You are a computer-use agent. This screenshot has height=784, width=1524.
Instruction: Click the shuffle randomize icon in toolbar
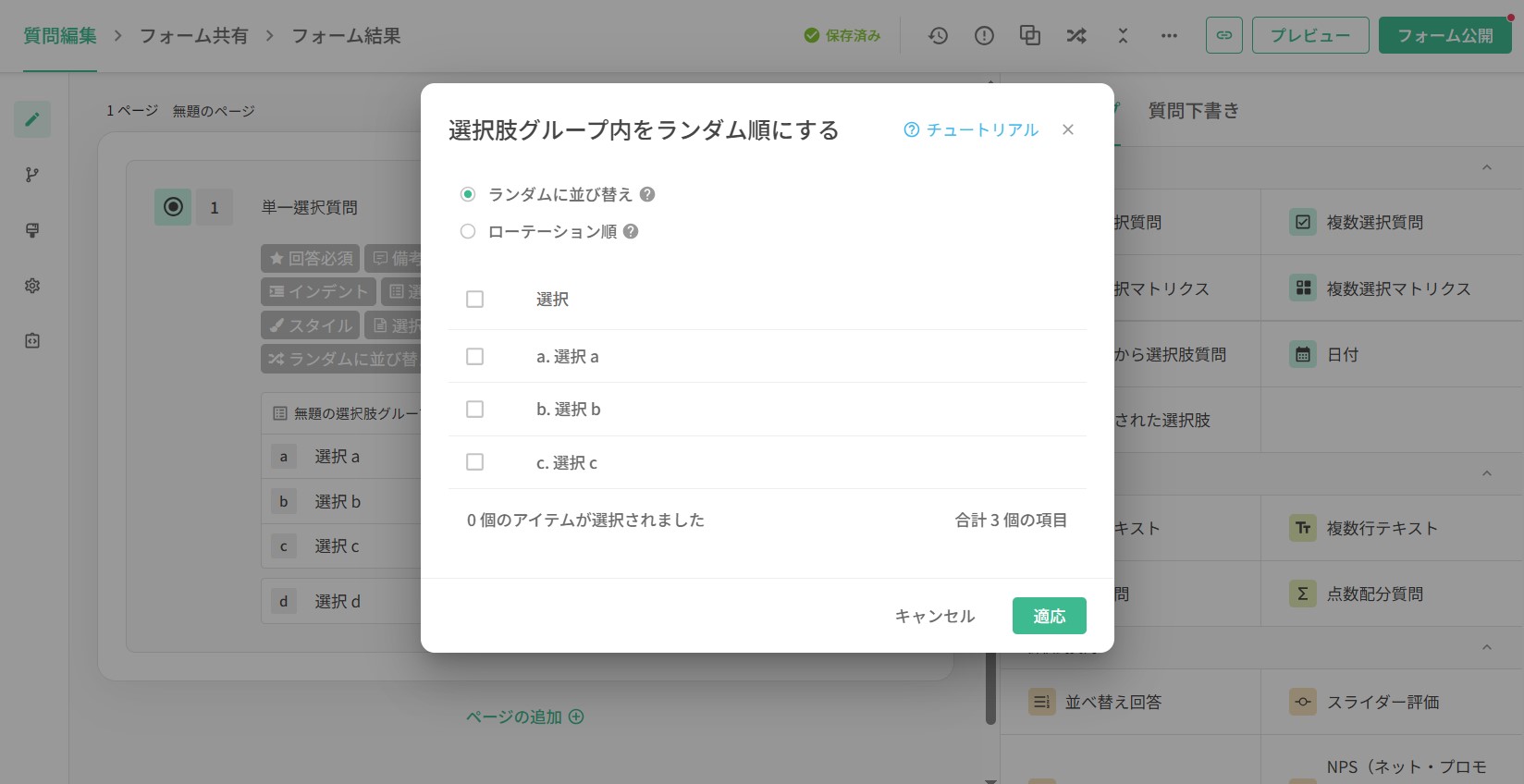[1076, 36]
